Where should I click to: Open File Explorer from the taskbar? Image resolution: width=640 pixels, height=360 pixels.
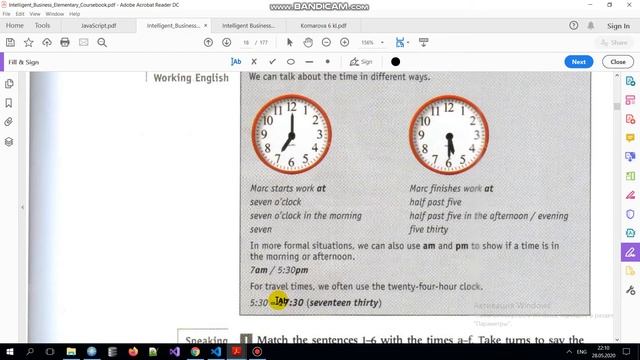tap(71, 351)
